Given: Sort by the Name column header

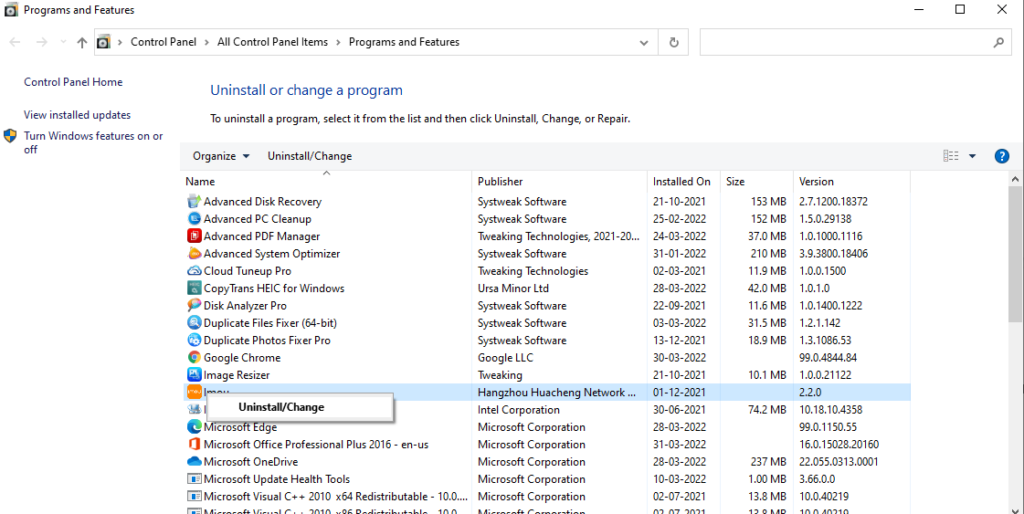Looking at the screenshot, I should [x=326, y=181].
